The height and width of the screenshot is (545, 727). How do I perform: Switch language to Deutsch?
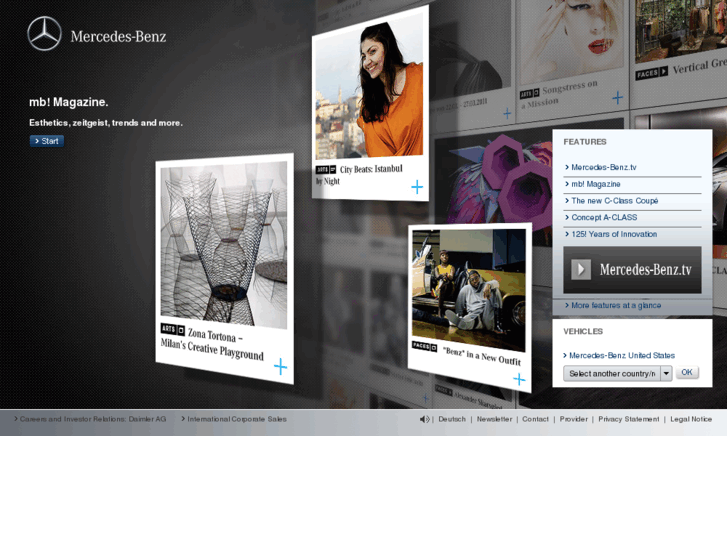(452, 419)
